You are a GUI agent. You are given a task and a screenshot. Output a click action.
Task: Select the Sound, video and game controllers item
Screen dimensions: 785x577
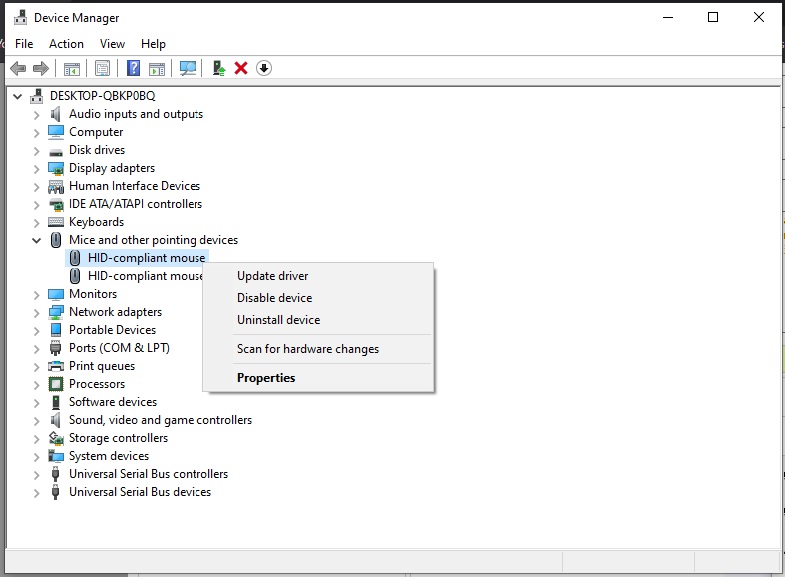point(160,420)
